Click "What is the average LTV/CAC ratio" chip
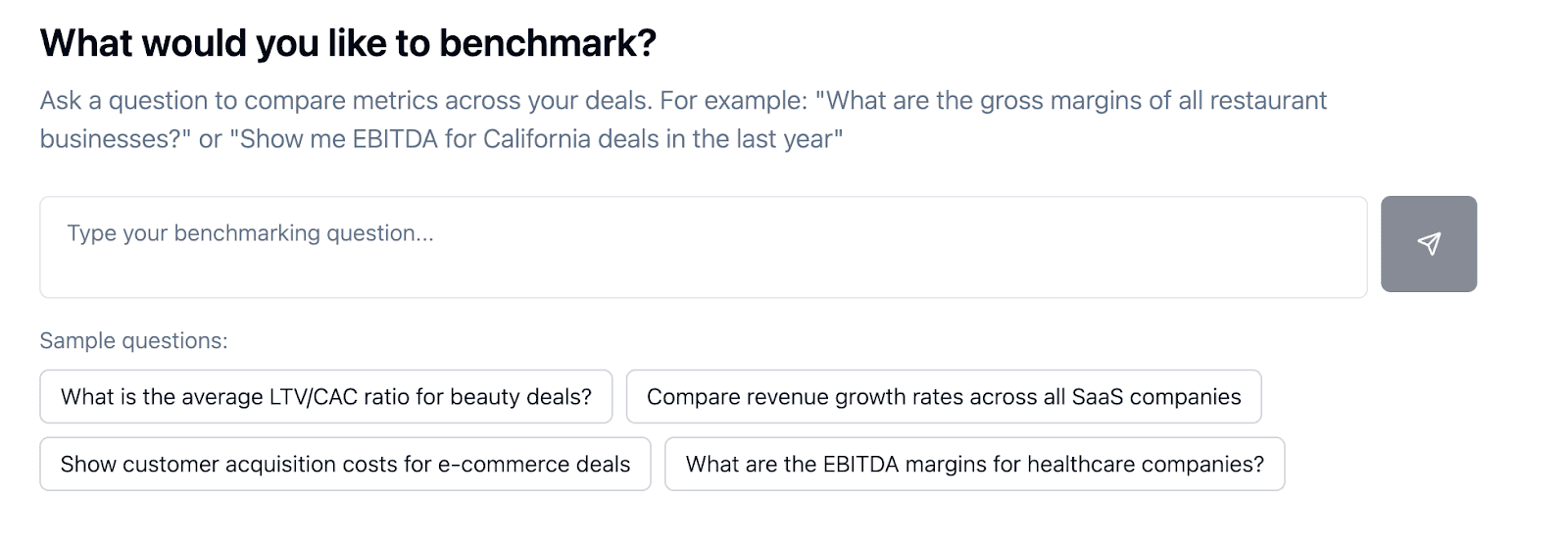1568x549 pixels. pyautogui.click(x=325, y=397)
